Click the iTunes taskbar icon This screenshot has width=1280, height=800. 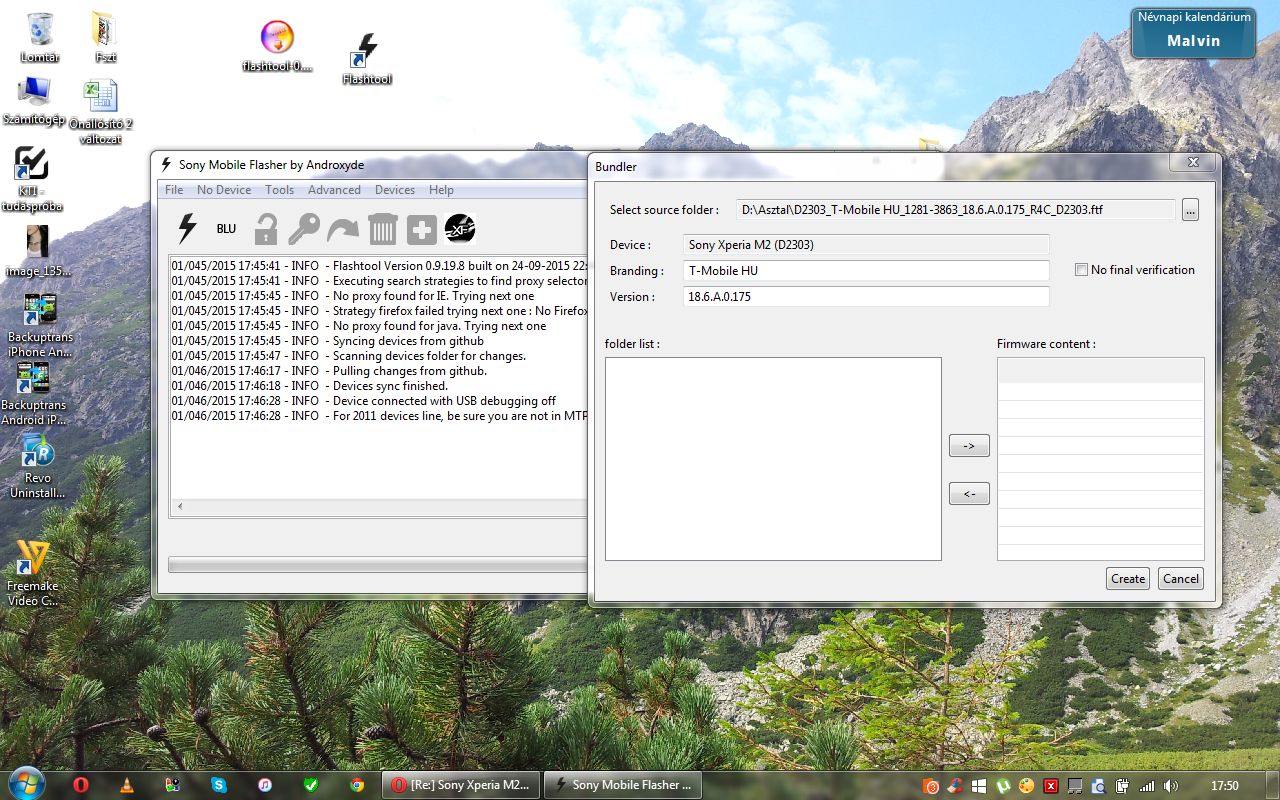click(x=265, y=785)
